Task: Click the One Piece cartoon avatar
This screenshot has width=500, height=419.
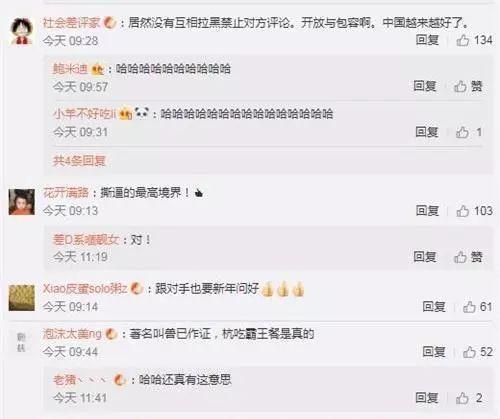Action: coord(22,31)
